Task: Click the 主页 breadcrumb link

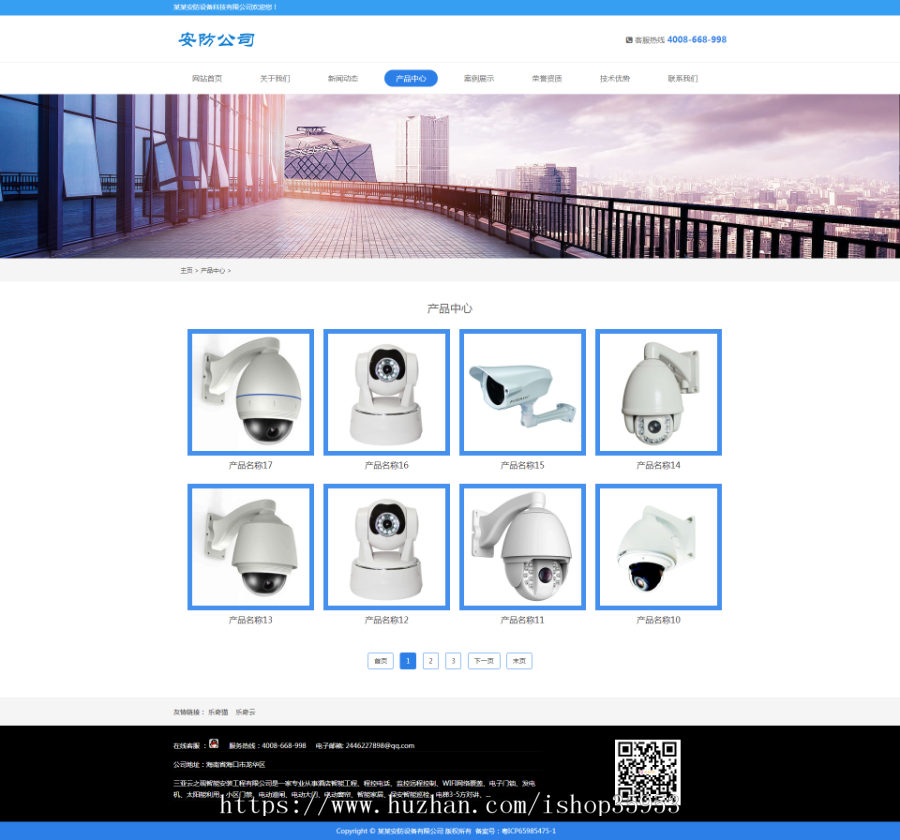Action: [x=185, y=270]
